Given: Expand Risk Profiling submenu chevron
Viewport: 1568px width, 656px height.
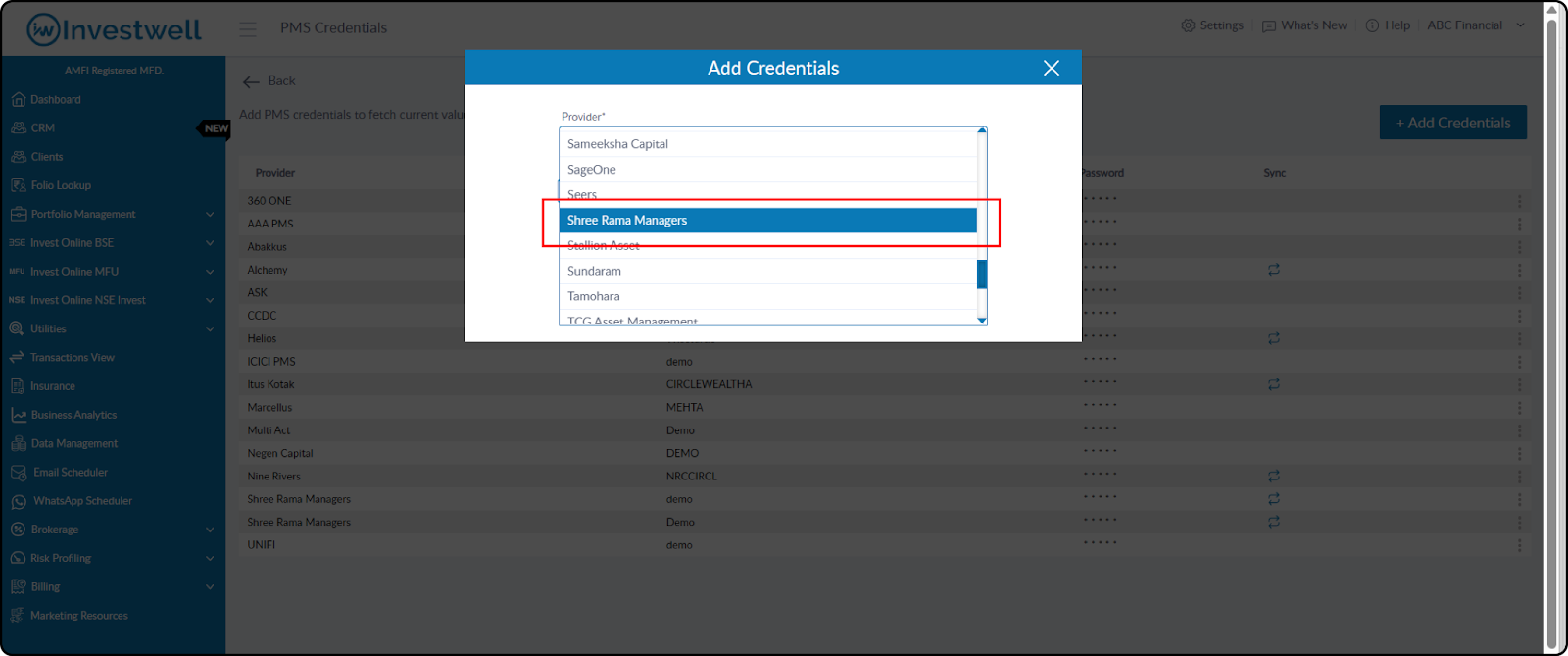Looking at the screenshot, I should (210, 559).
